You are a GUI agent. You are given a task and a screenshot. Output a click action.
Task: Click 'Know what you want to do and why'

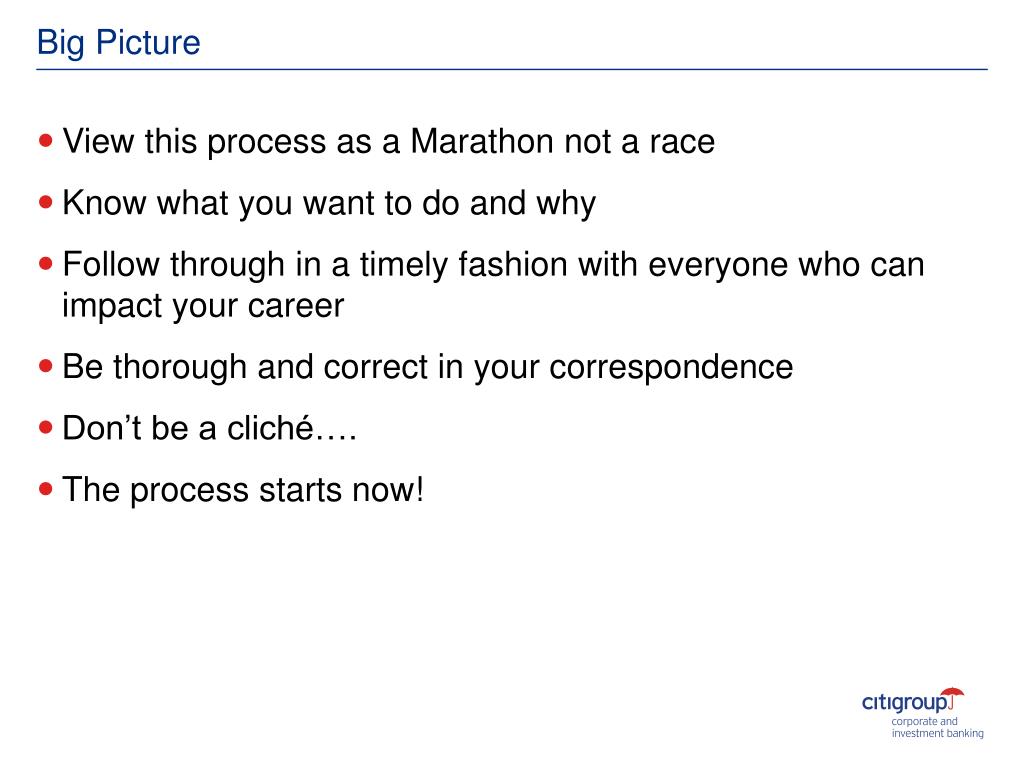(x=329, y=204)
